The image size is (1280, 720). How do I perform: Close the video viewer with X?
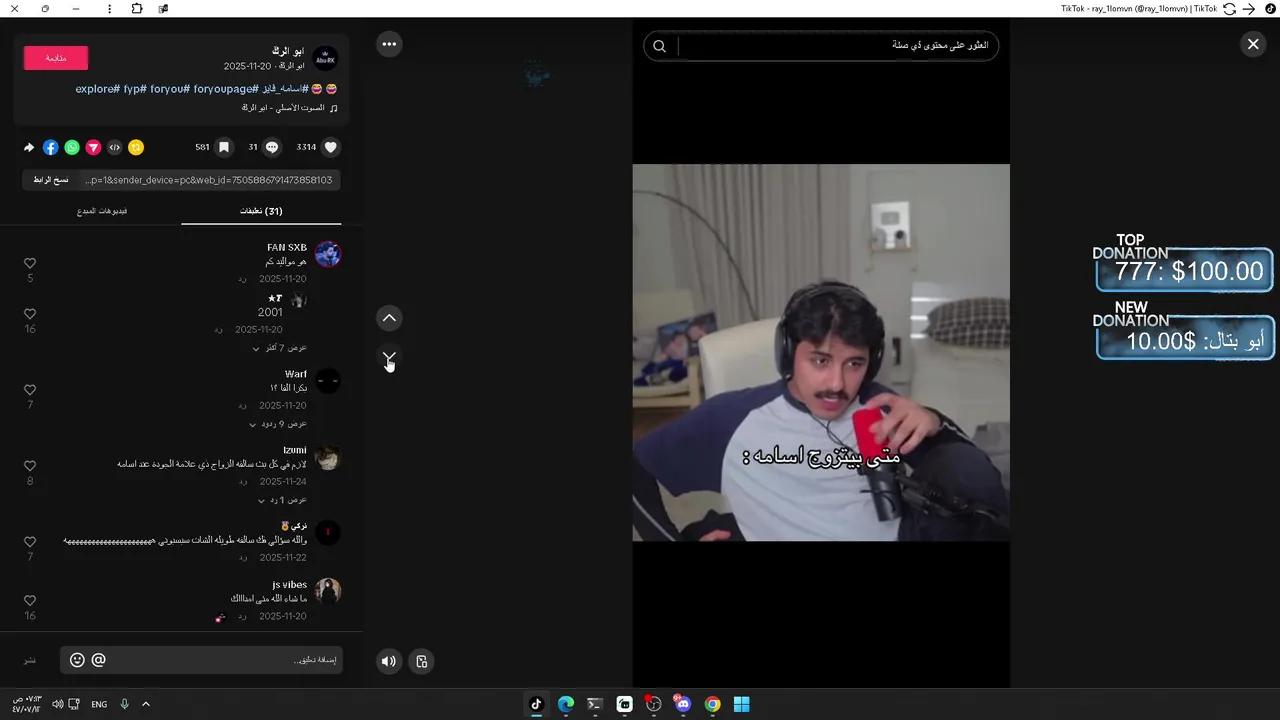click(x=1253, y=44)
